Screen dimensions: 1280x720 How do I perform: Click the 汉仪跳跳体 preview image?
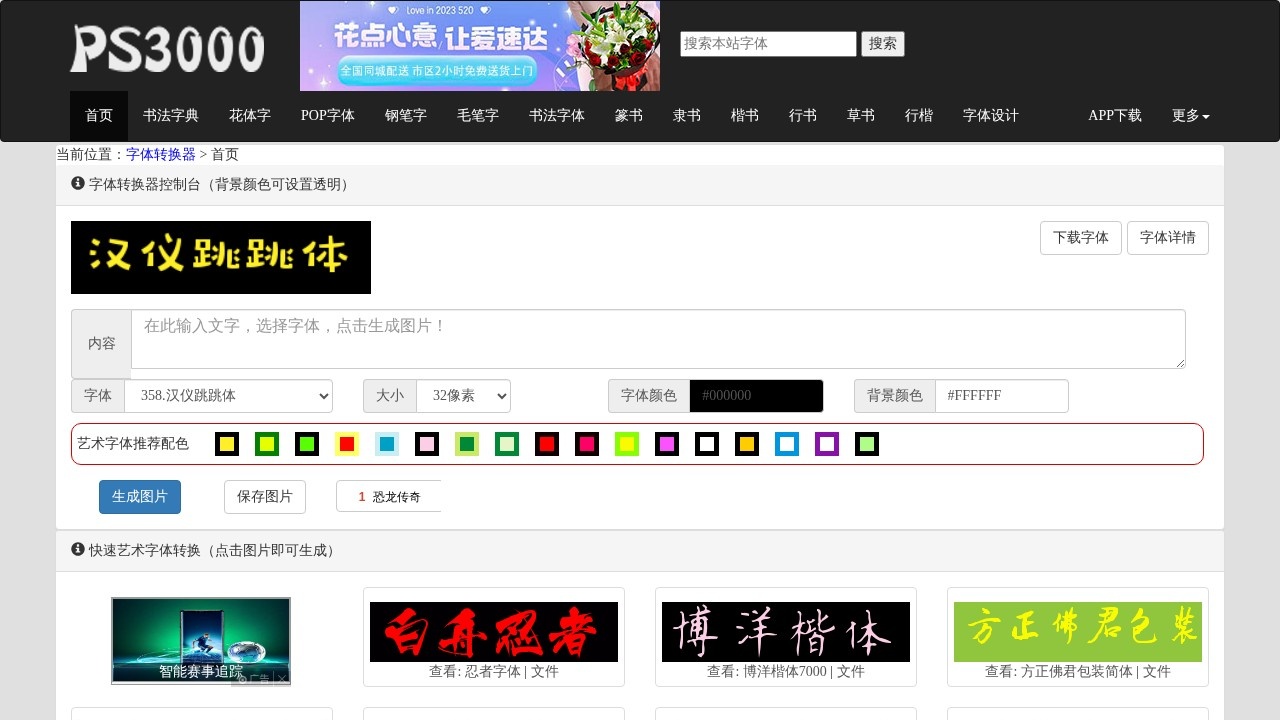221,258
